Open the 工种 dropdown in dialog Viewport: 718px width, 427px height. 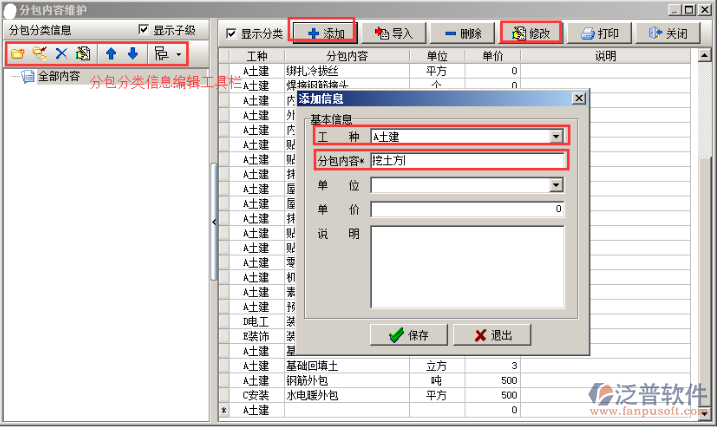[556, 136]
